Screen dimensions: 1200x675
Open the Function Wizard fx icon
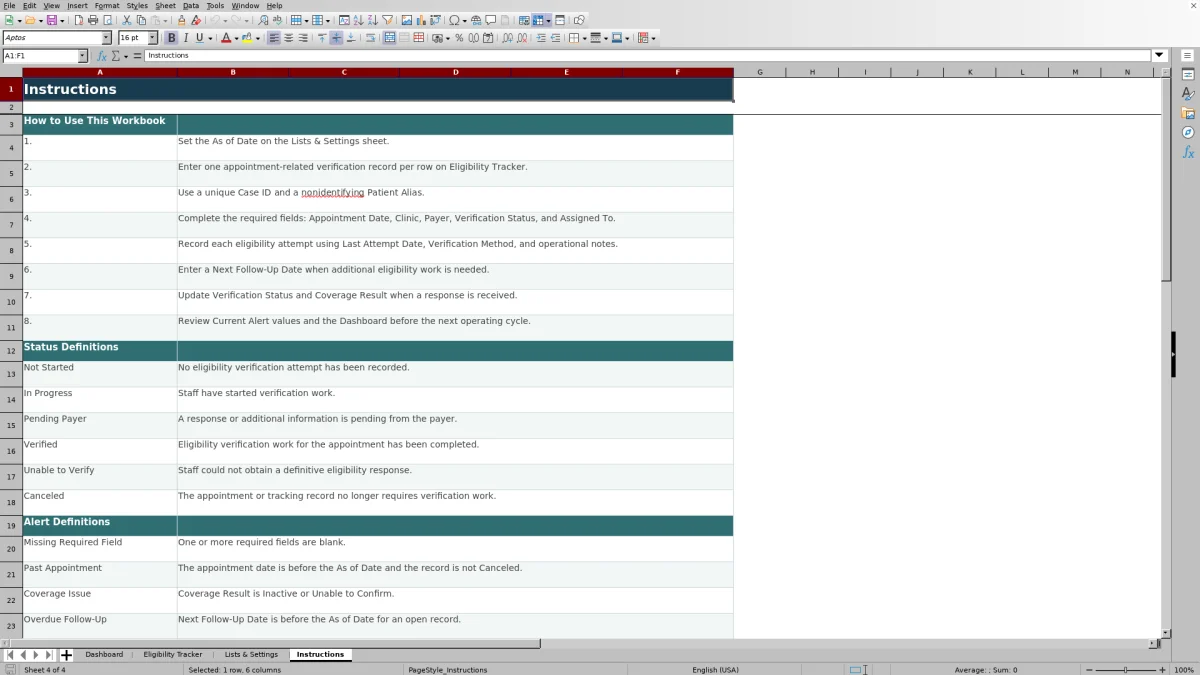[x=101, y=56]
